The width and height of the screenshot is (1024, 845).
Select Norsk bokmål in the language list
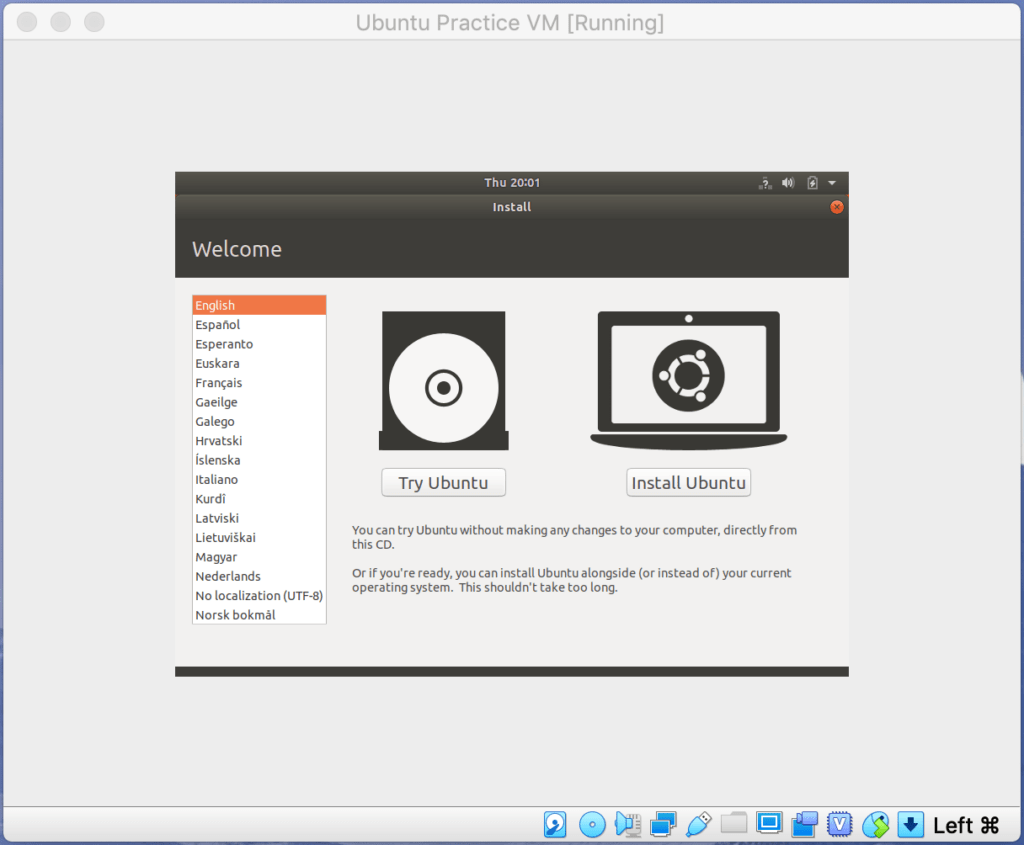point(259,615)
